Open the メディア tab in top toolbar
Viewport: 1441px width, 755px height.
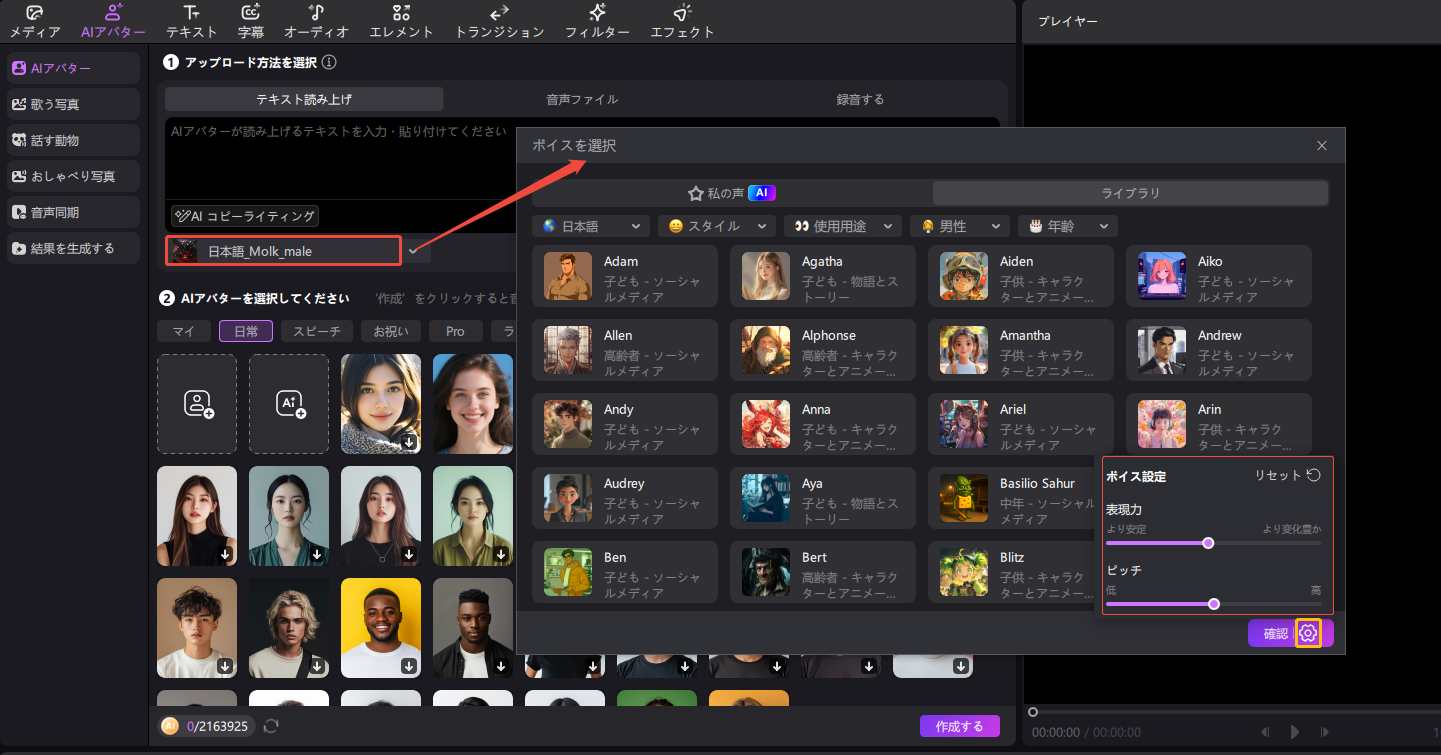(x=35, y=21)
